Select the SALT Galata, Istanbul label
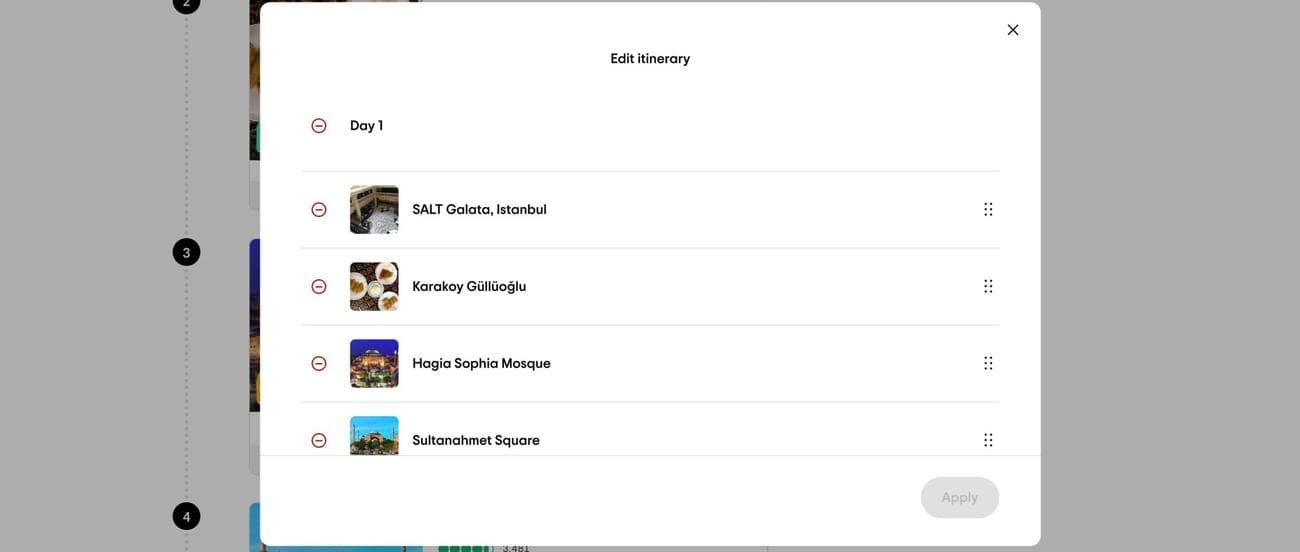Viewport: 1300px width, 552px height. tap(479, 210)
